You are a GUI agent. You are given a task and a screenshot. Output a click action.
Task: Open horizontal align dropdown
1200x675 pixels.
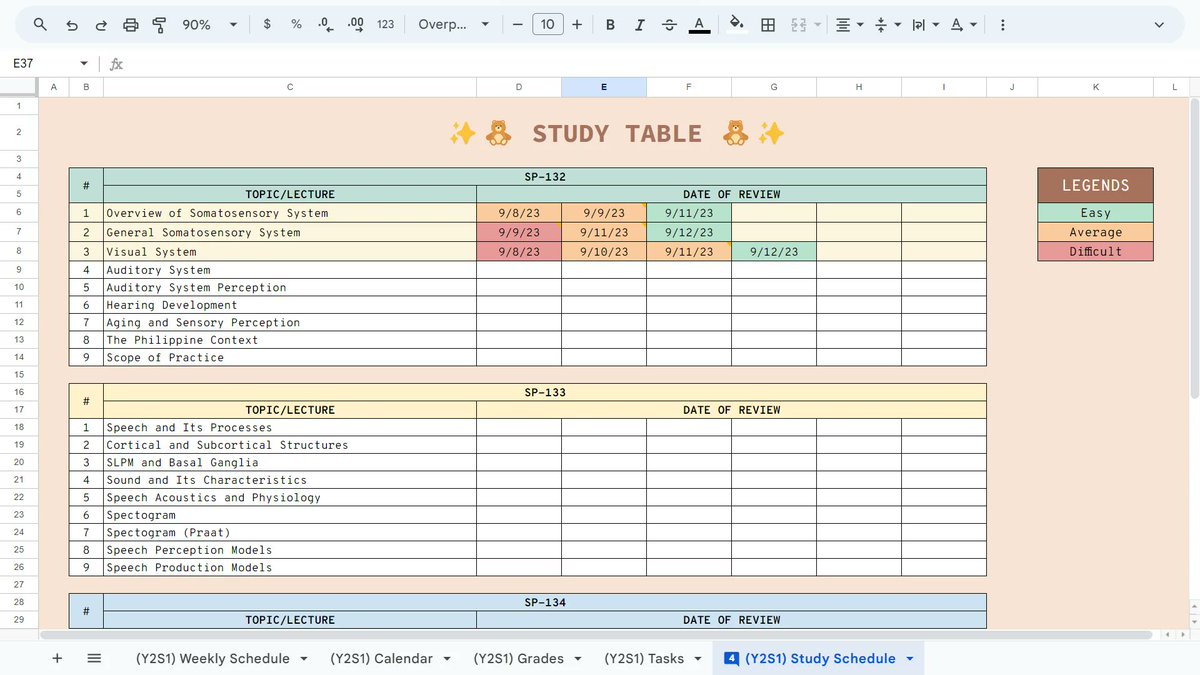point(849,24)
